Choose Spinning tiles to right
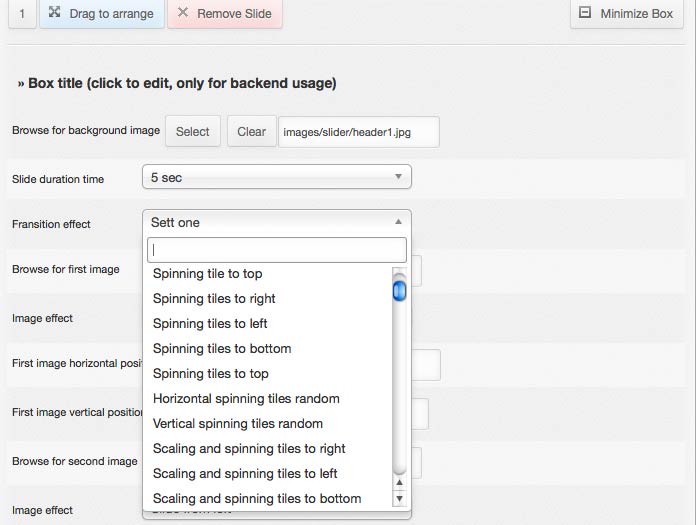This screenshot has width=700, height=525. point(214,299)
